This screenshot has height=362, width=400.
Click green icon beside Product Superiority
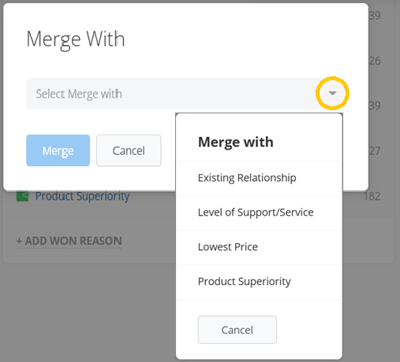point(22,196)
